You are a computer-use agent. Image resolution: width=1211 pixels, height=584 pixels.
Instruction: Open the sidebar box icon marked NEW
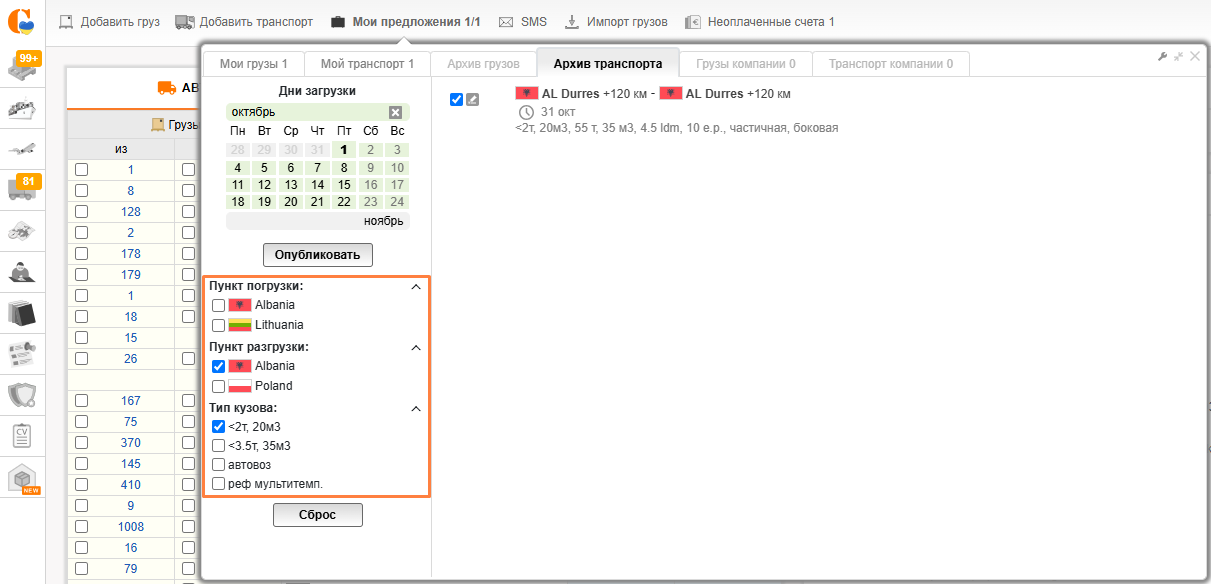tap(22, 479)
